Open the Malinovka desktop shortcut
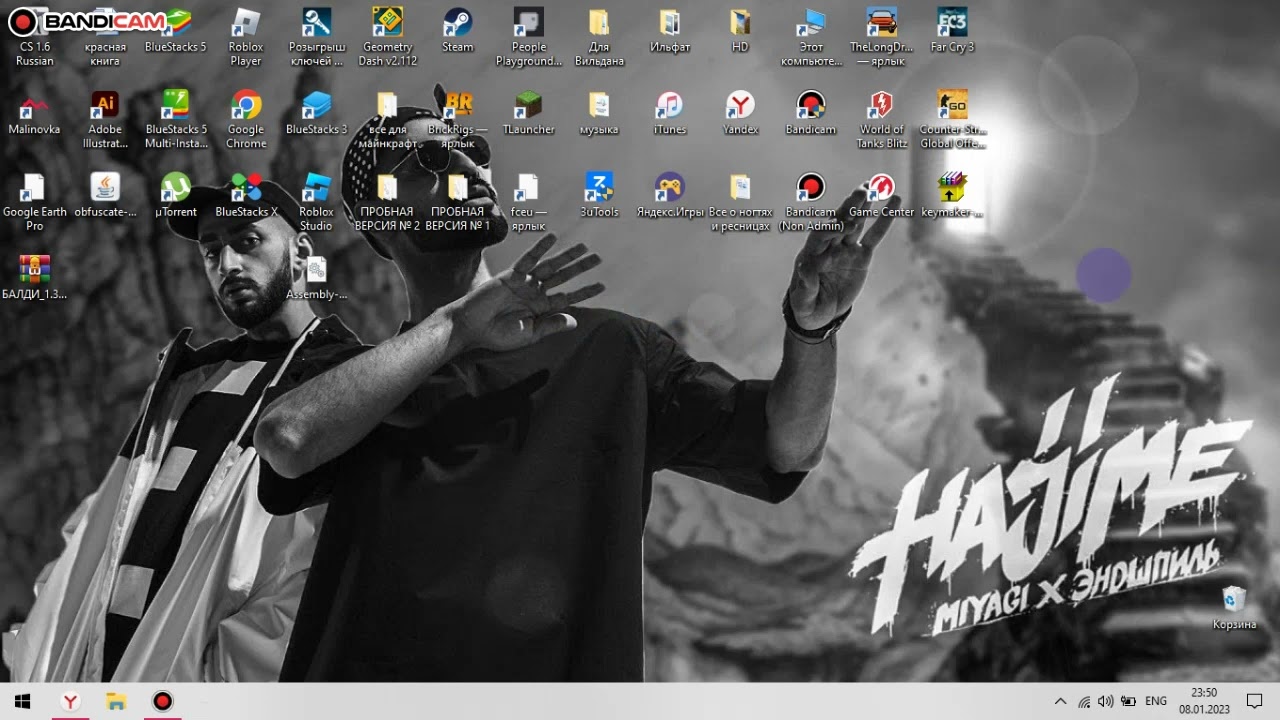1280x720 pixels. click(35, 113)
